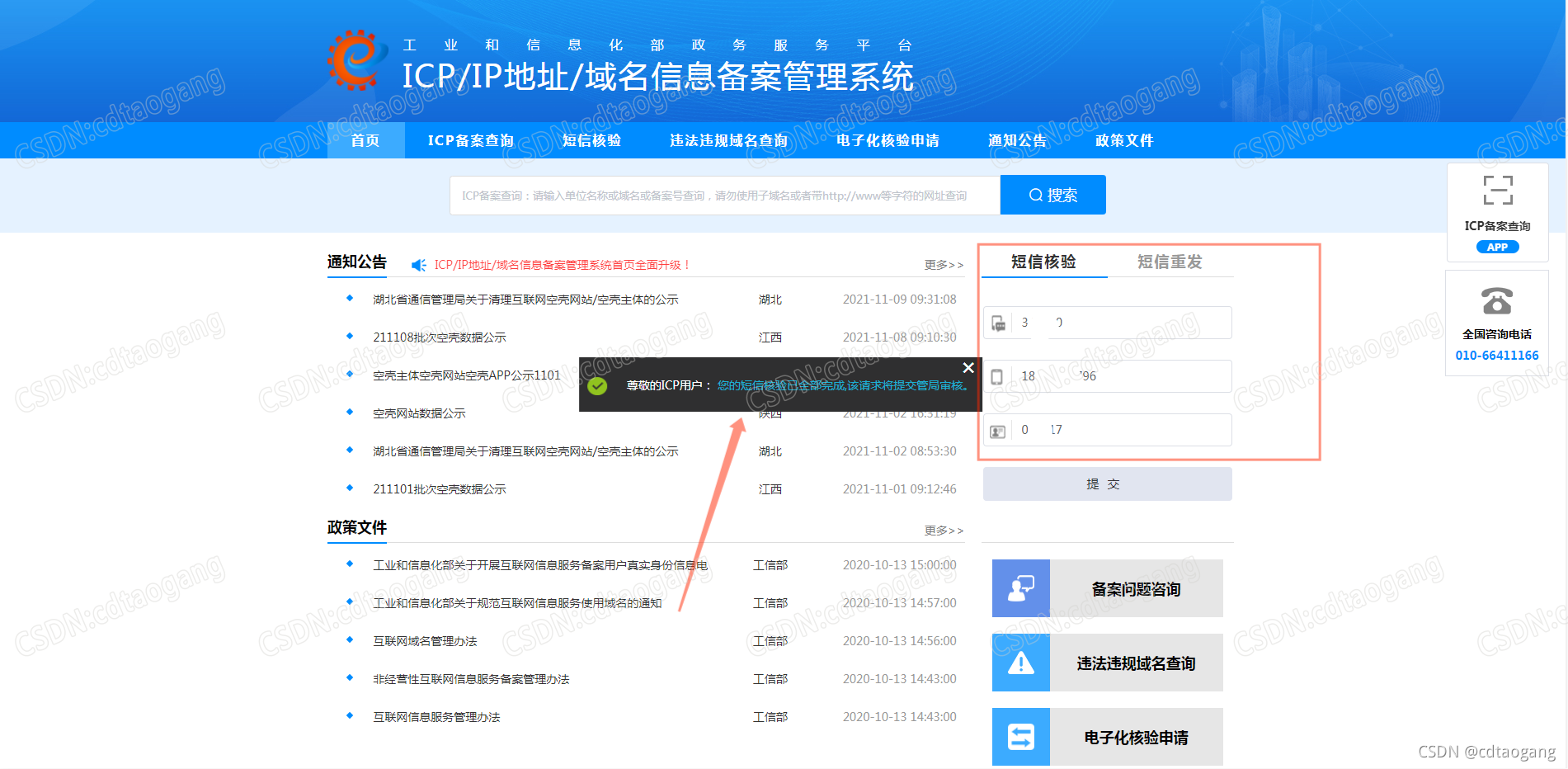This screenshot has width=1568, height=769.
Task: Open the 短信核验 navigation menu item
Action: 591,140
